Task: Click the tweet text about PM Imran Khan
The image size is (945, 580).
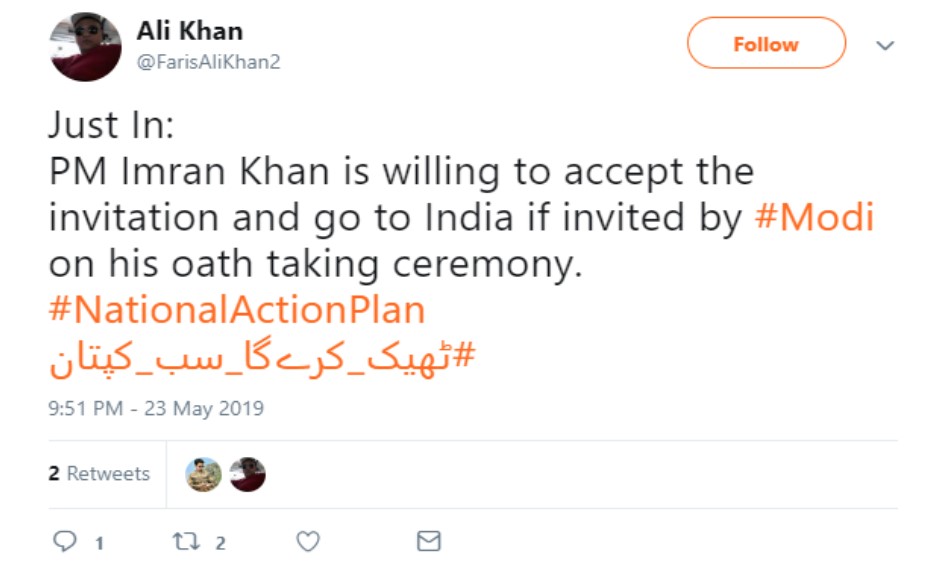Action: click(x=400, y=172)
